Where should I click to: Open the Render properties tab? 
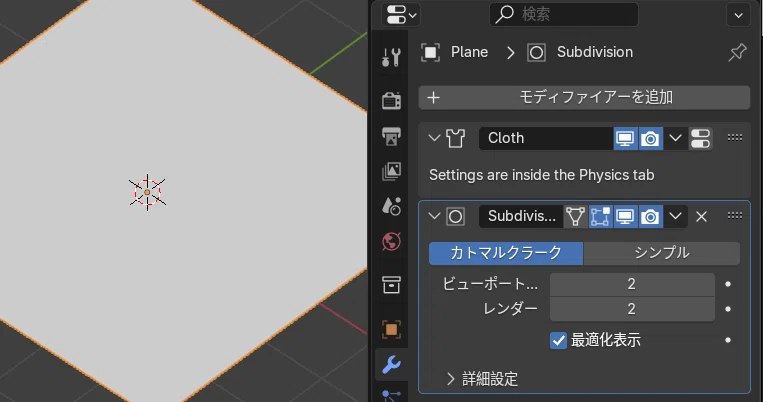pyautogui.click(x=391, y=100)
